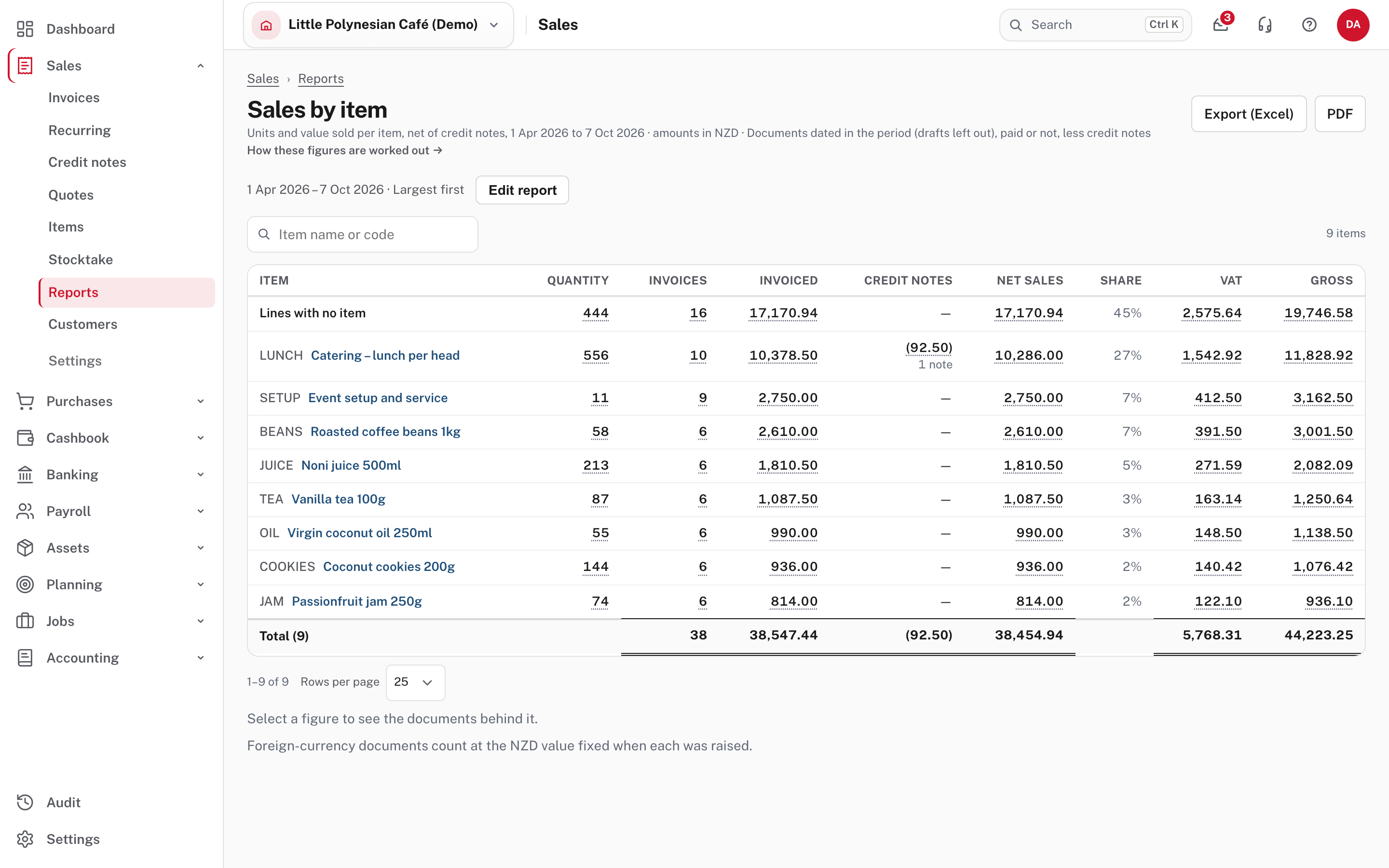The image size is (1389, 868).
Task: Click the Reports breadcrumb link
Action: (x=321, y=79)
